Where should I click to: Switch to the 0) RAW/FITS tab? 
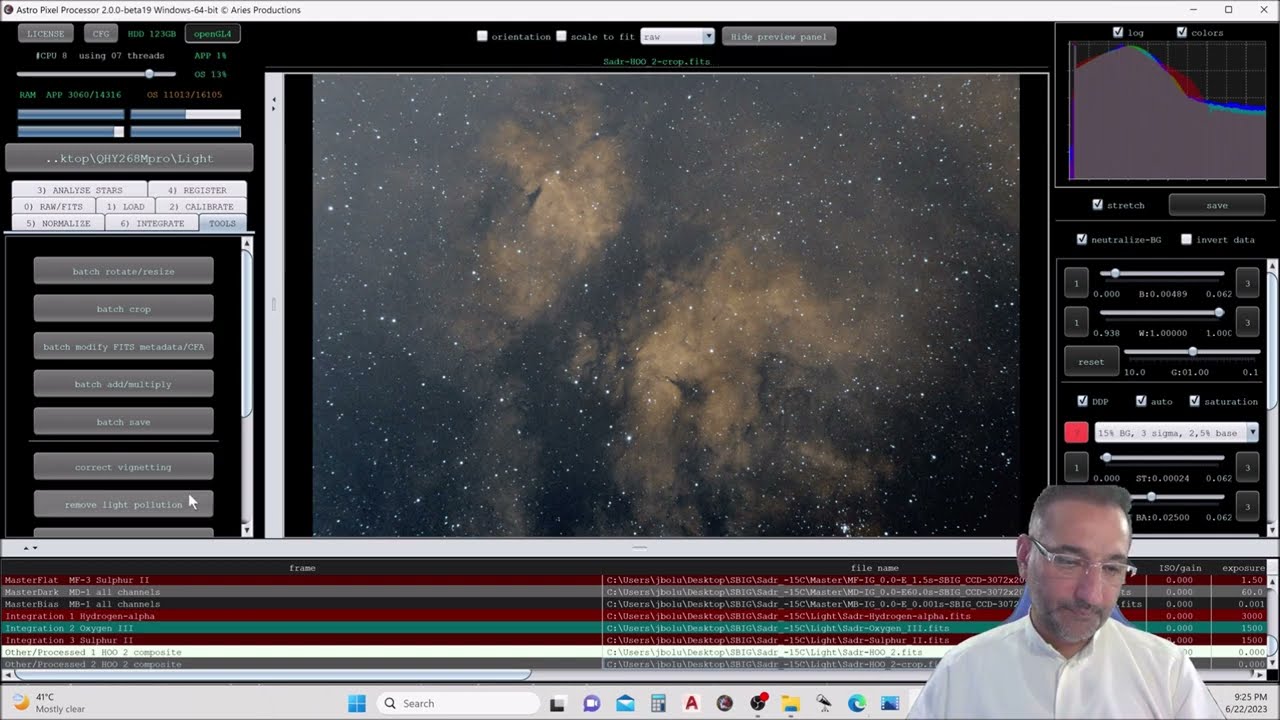[x=54, y=207]
